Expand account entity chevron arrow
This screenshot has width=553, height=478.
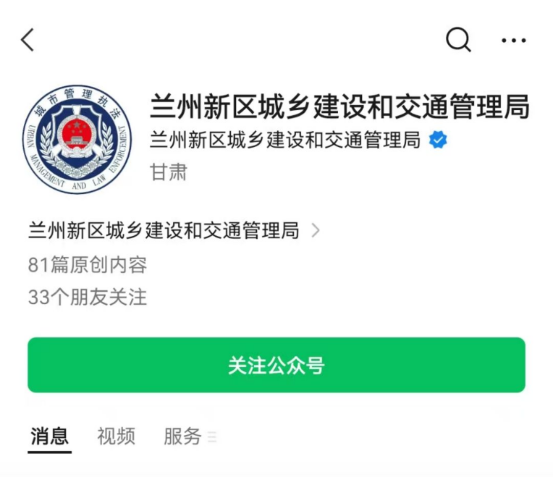click(316, 231)
